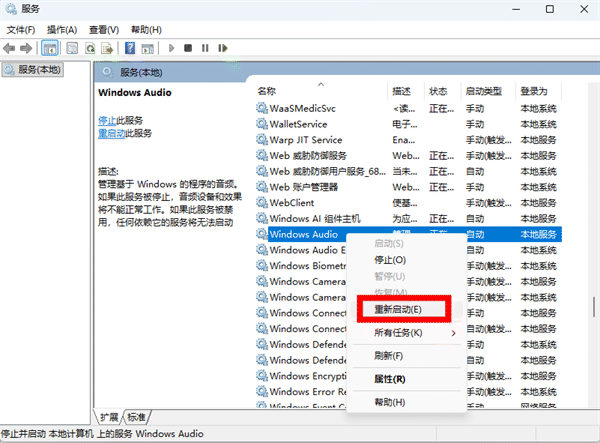Image resolution: width=600 pixels, height=443 pixels.
Task: Switch to the 标准 tab
Action: pyautogui.click(x=136, y=417)
